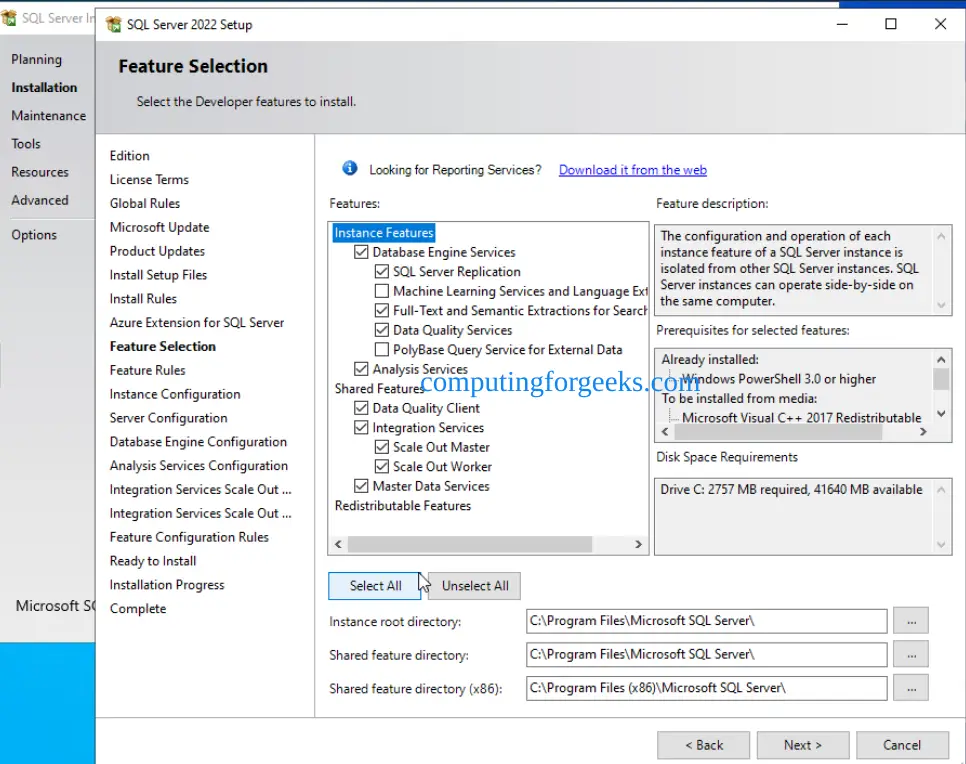Uncheck Scale Out Master
The width and height of the screenshot is (966, 764).
pyautogui.click(x=382, y=447)
